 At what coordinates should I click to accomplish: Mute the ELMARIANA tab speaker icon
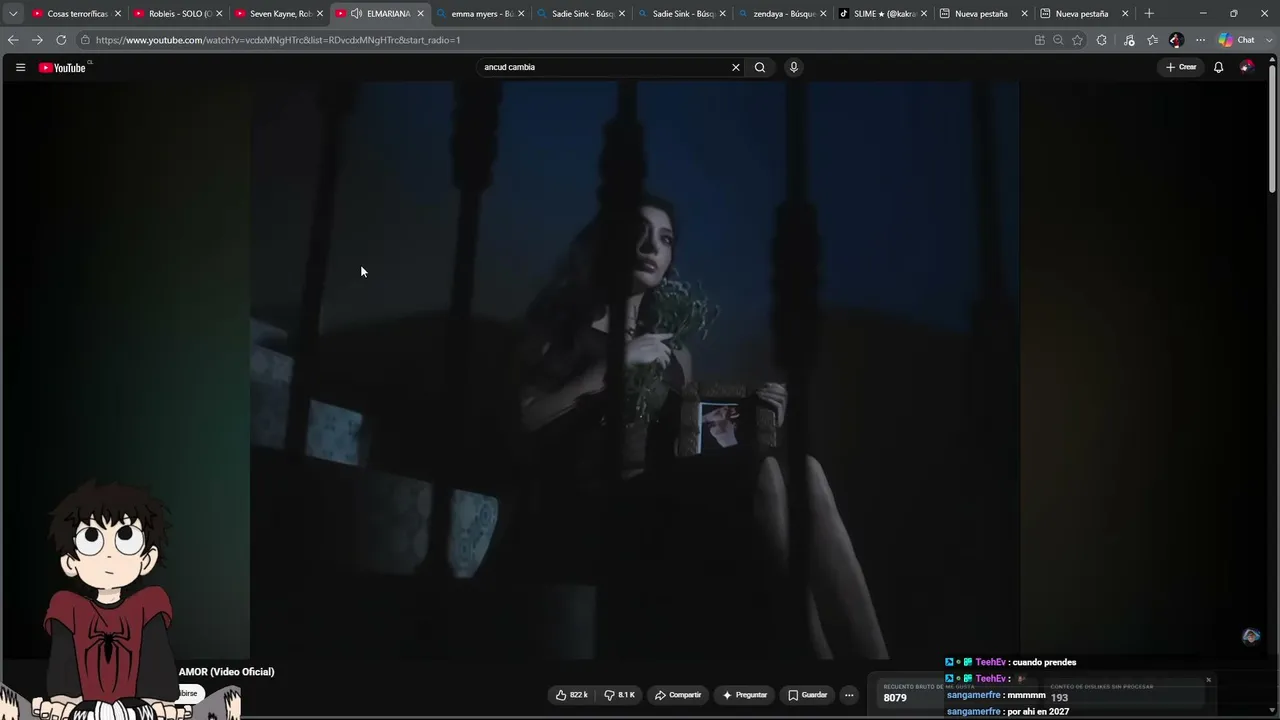click(356, 14)
